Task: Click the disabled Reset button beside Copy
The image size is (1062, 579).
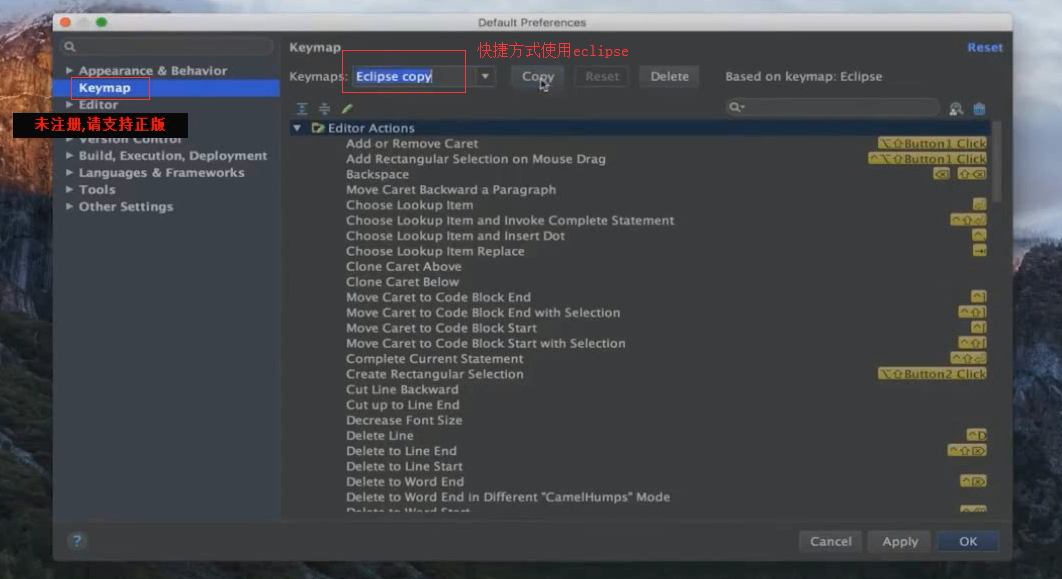Action: click(602, 76)
